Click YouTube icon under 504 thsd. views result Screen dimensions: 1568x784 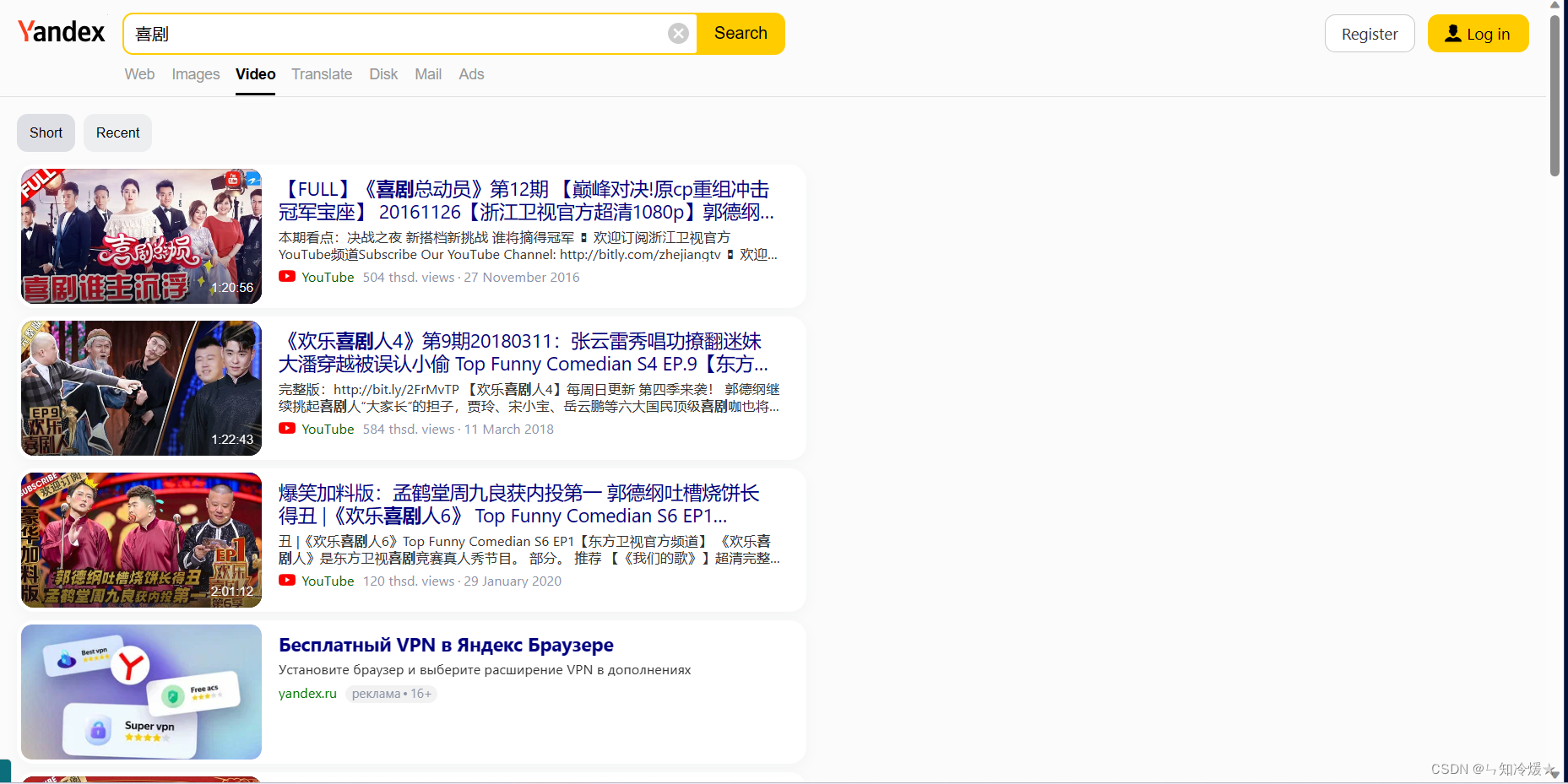point(287,277)
